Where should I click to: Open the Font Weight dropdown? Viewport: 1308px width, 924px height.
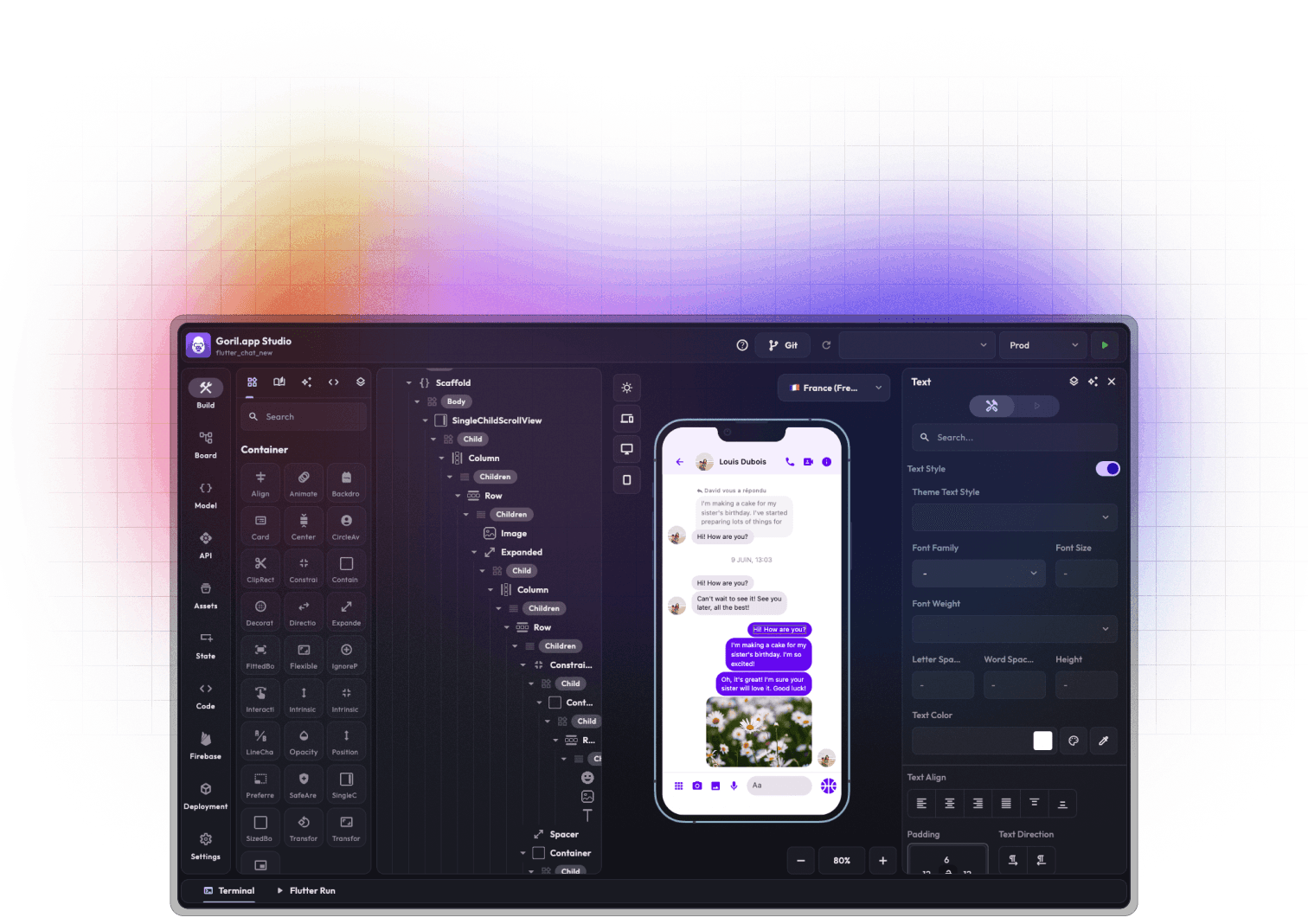point(1015,629)
